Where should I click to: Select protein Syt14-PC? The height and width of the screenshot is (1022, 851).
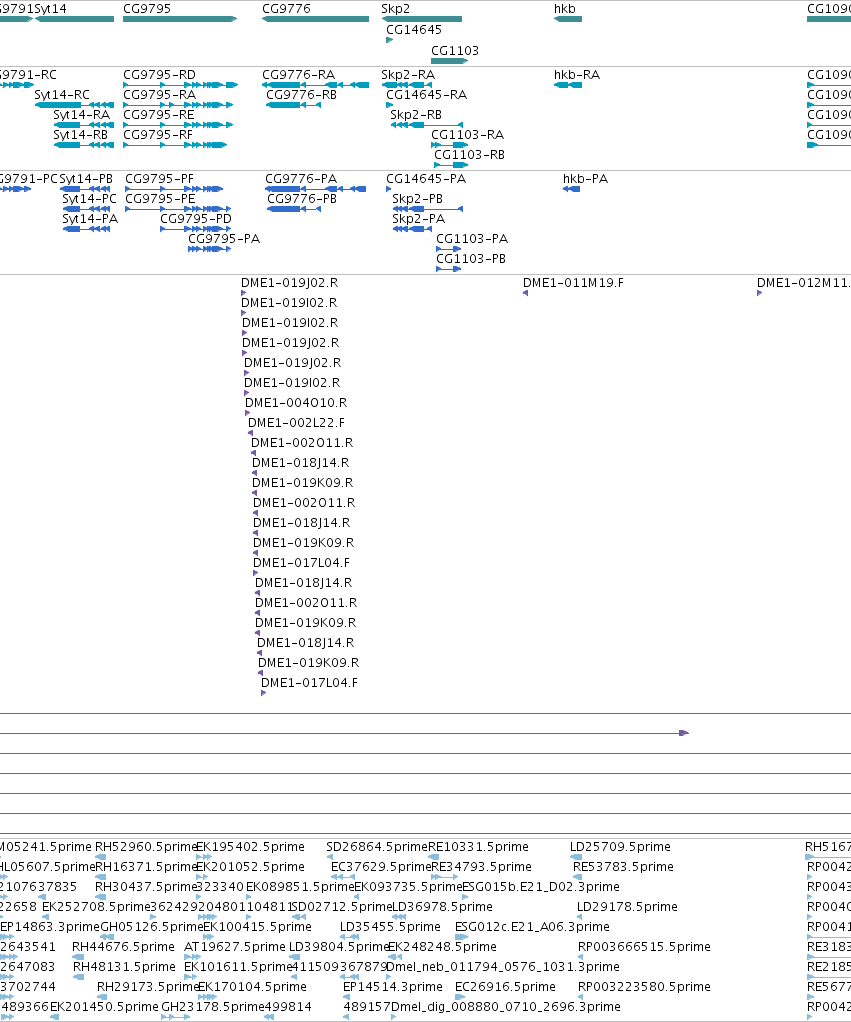[x=86, y=209]
